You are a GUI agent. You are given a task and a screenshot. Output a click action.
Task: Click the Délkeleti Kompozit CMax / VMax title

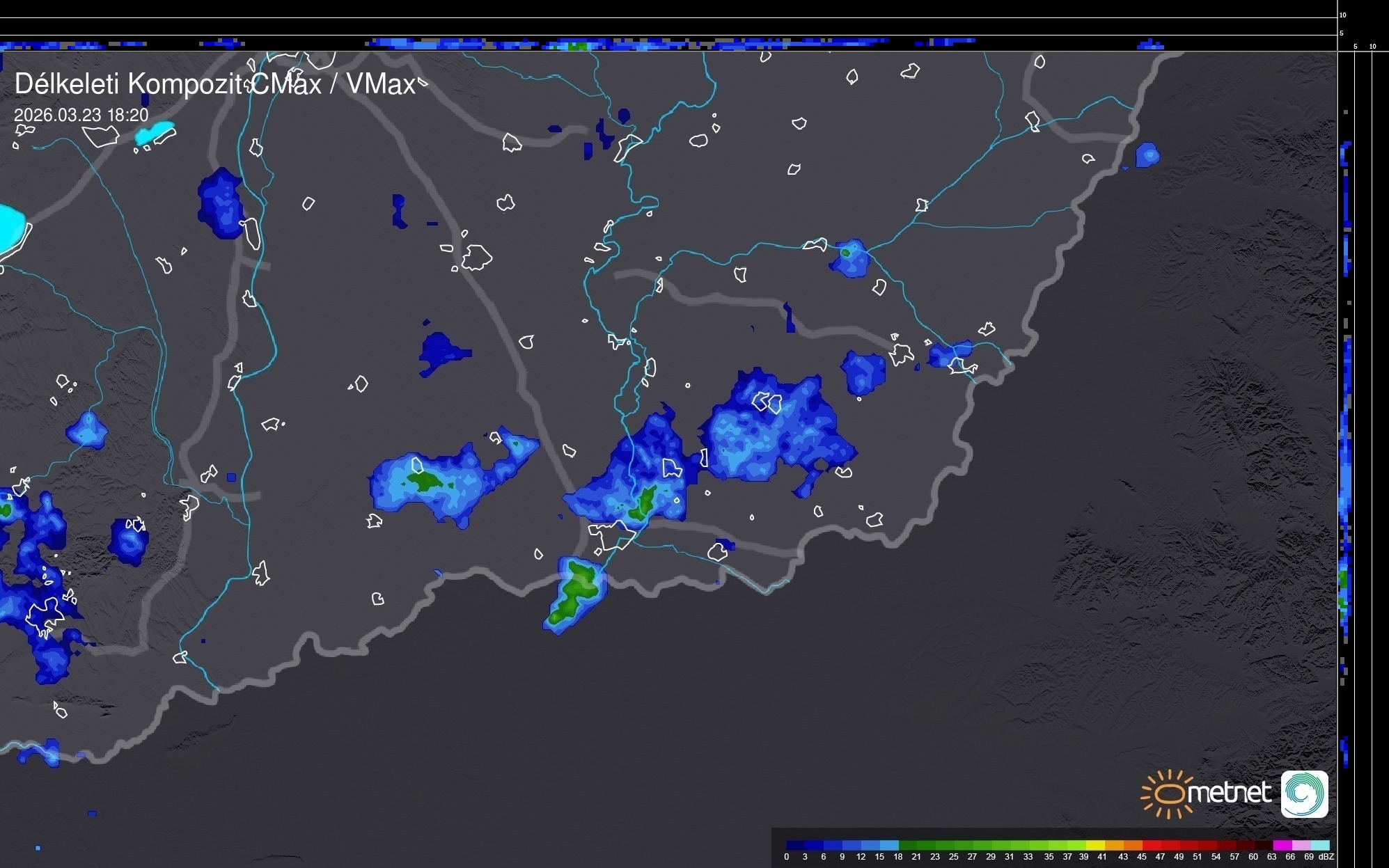[x=214, y=84]
